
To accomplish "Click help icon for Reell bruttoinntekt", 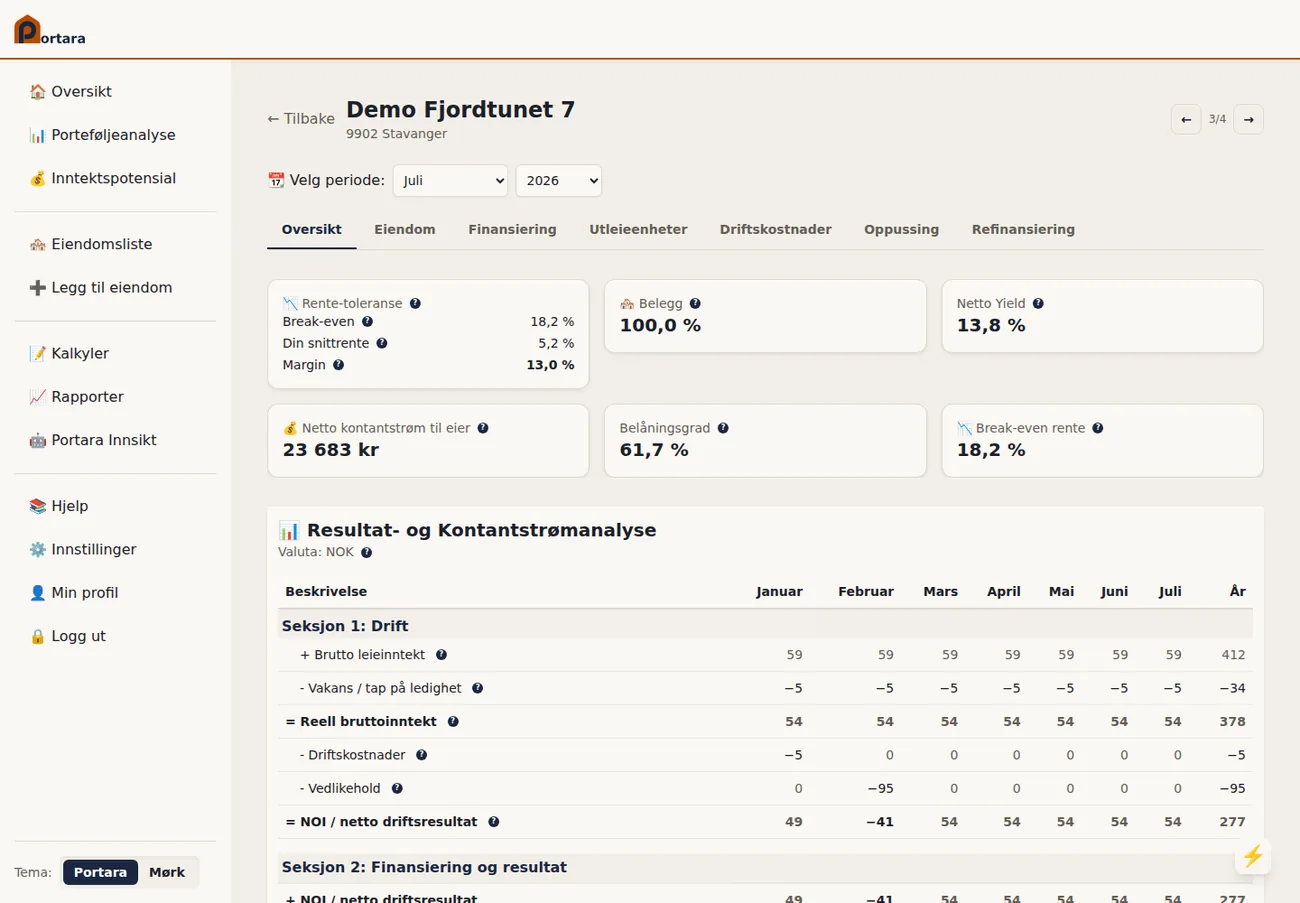I will (x=453, y=721).
